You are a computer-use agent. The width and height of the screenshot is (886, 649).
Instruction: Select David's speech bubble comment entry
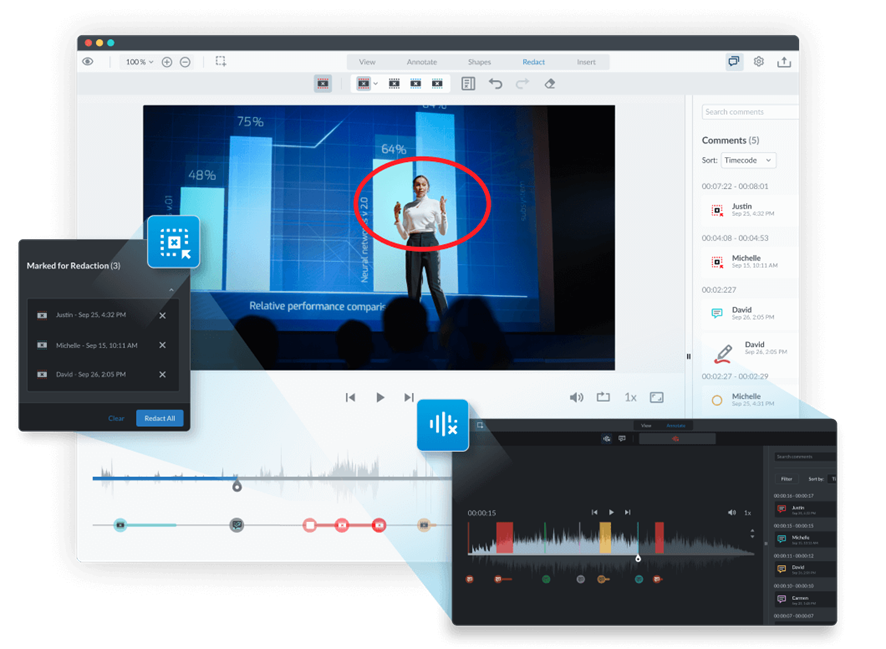(x=750, y=313)
